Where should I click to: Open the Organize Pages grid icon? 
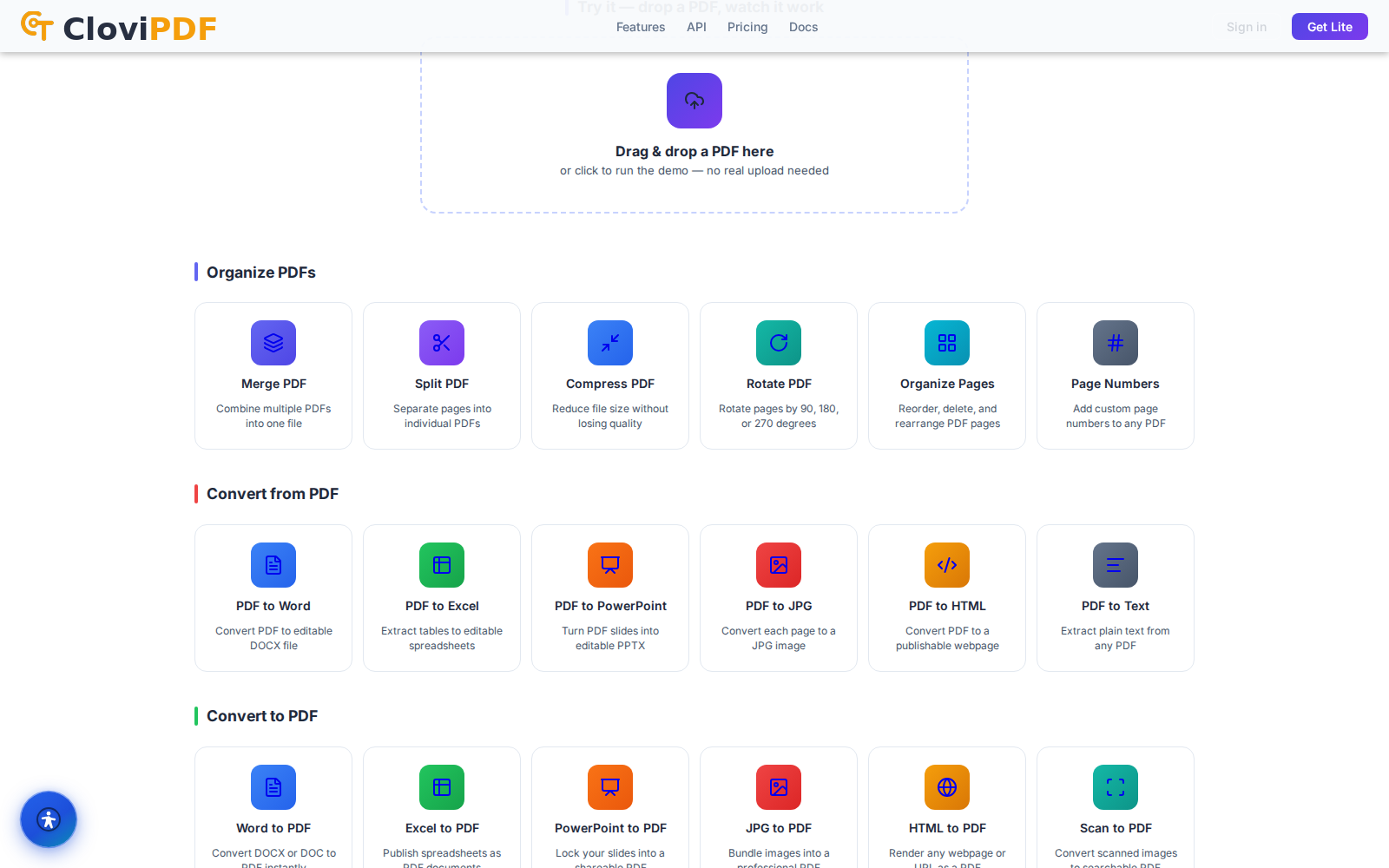click(947, 343)
